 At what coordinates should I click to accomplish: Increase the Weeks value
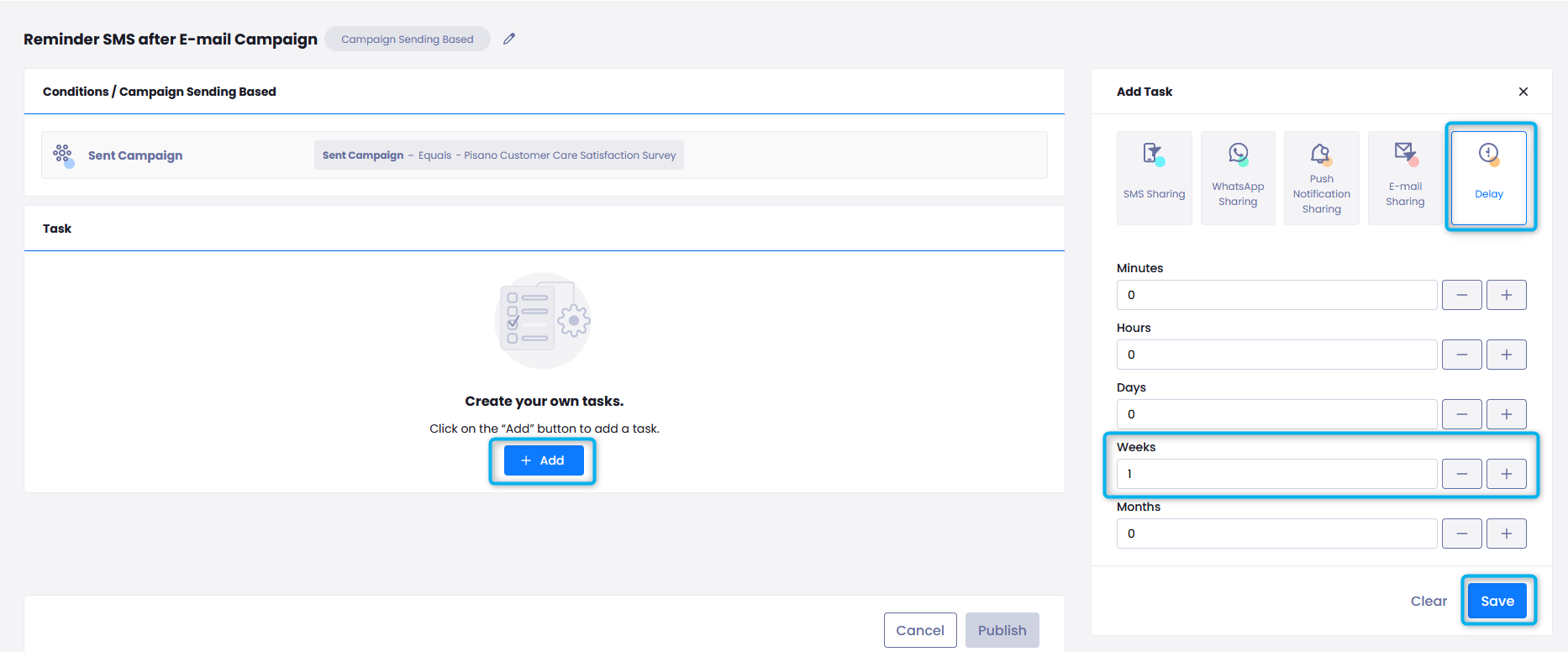click(x=1506, y=474)
